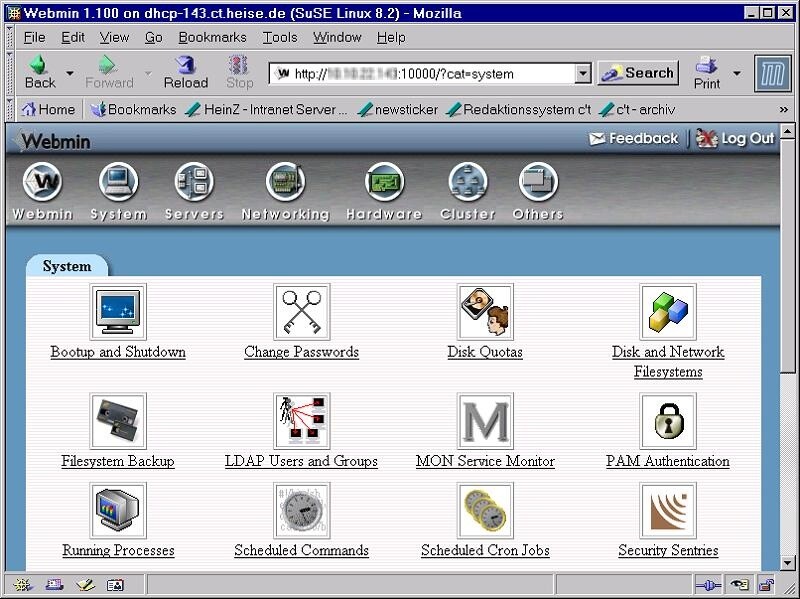Open the Cluster category icon

click(x=466, y=184)
